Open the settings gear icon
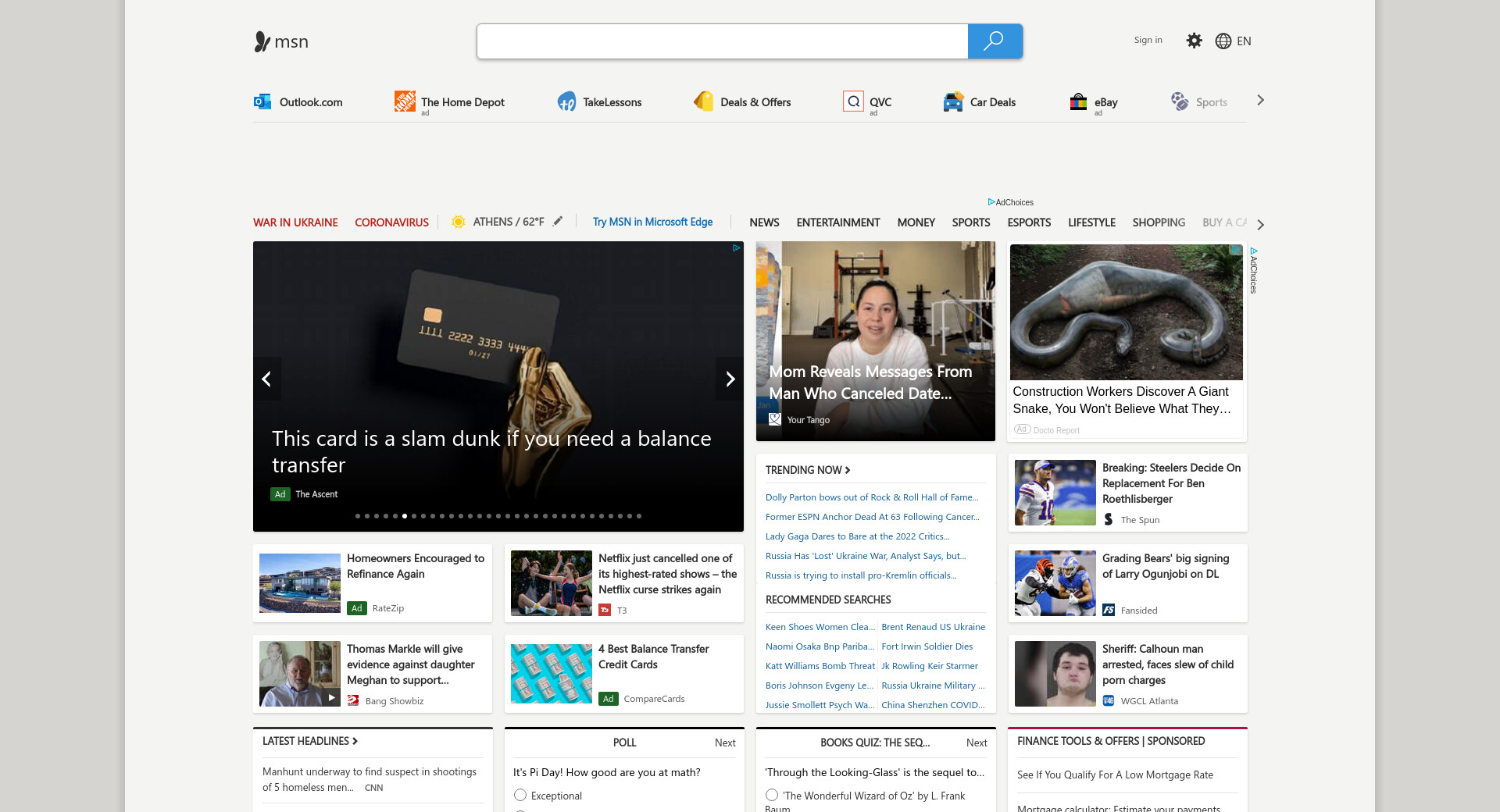The image size is (1500, 812). [1194, 41]
